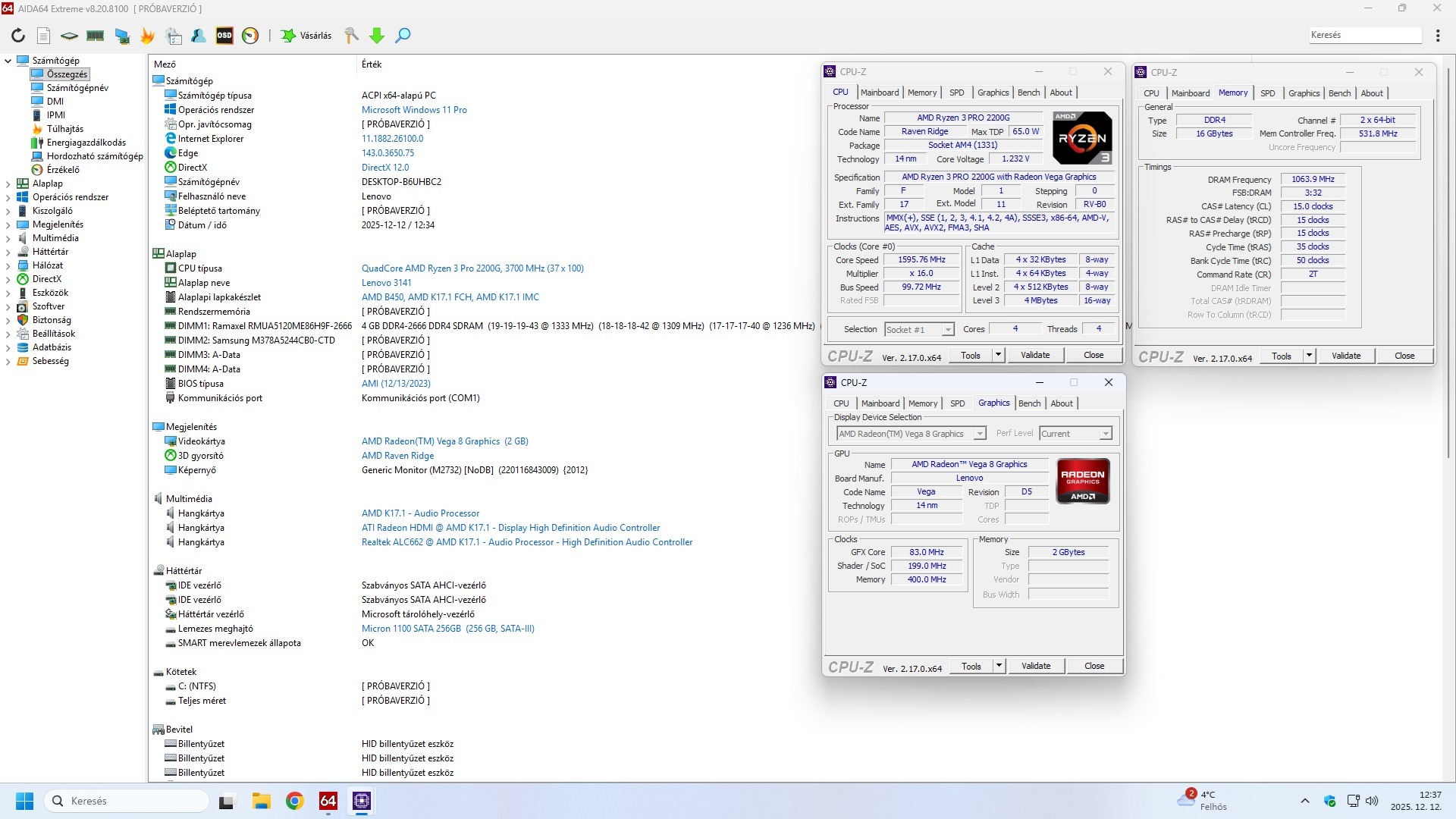Click the green download update arrow
The image size is (1456, 819).
[x=377, y=36]
